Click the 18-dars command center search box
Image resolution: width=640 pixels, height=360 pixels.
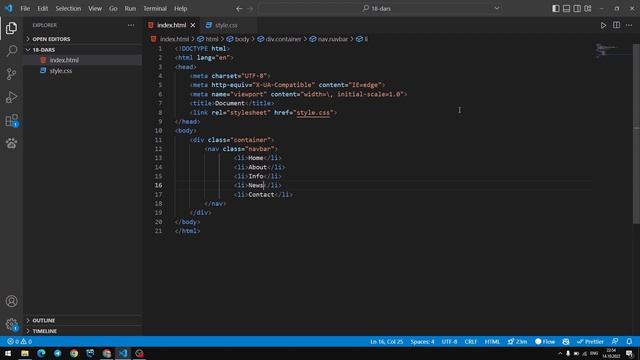381,8
